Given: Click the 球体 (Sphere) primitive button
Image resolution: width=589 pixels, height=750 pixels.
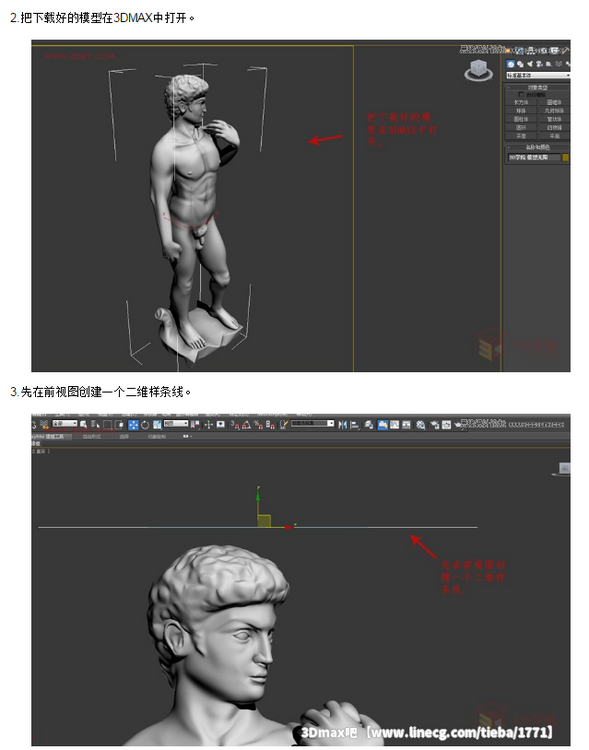Looking at the screenshot, I should coord(521,110).
